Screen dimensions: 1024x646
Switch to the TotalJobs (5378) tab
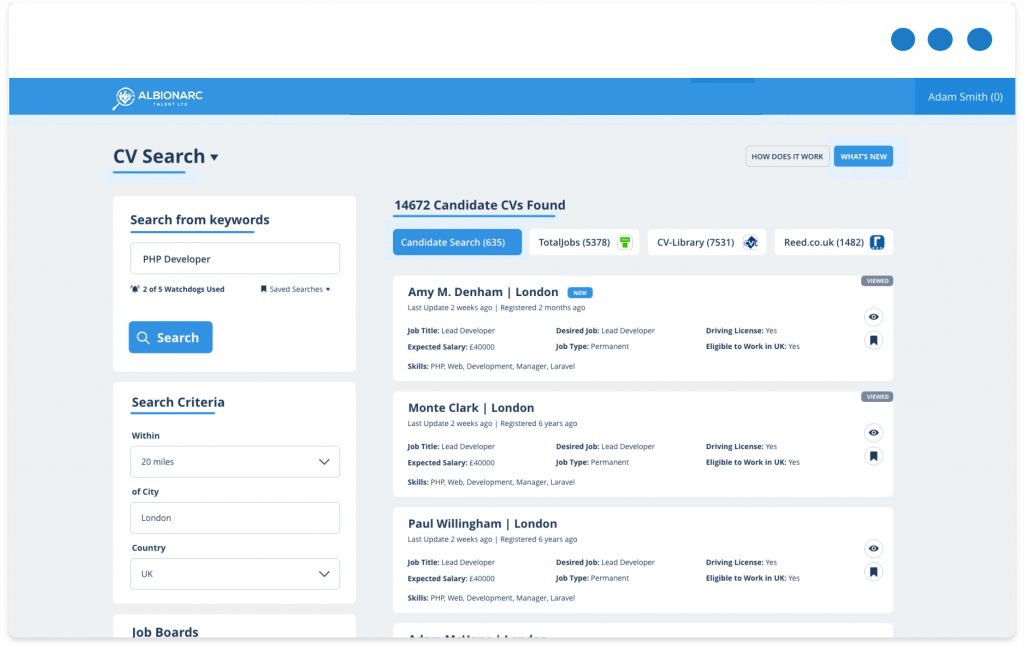tap(575, 242)
